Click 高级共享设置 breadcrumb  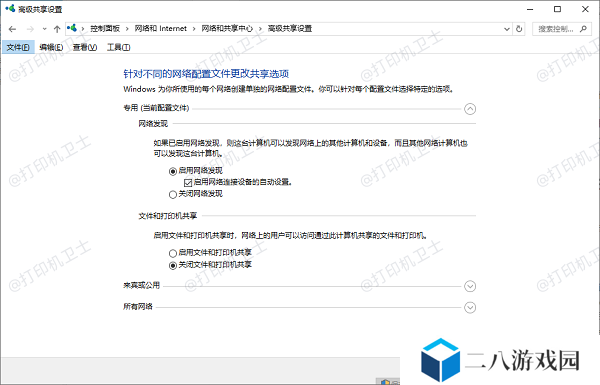290,29
